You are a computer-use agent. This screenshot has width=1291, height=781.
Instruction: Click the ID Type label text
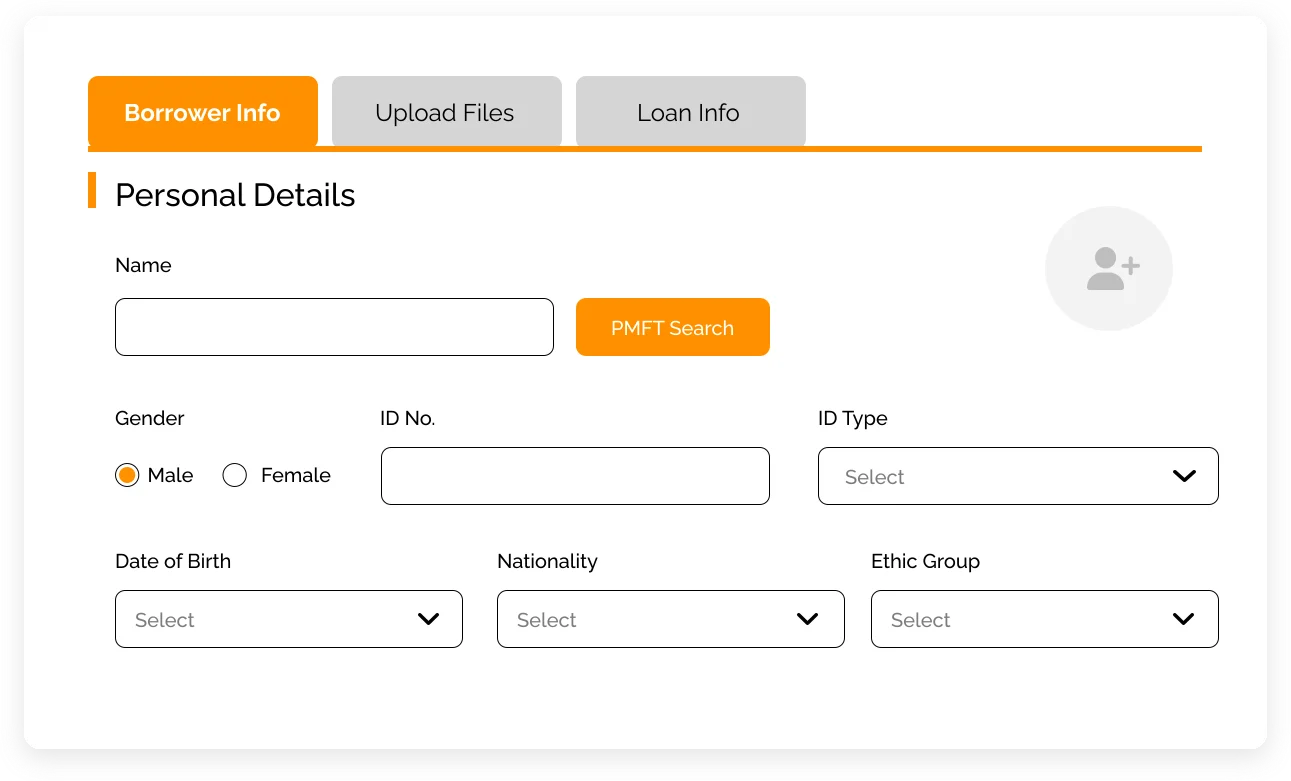pyautogui.click(x=853, y=418)
